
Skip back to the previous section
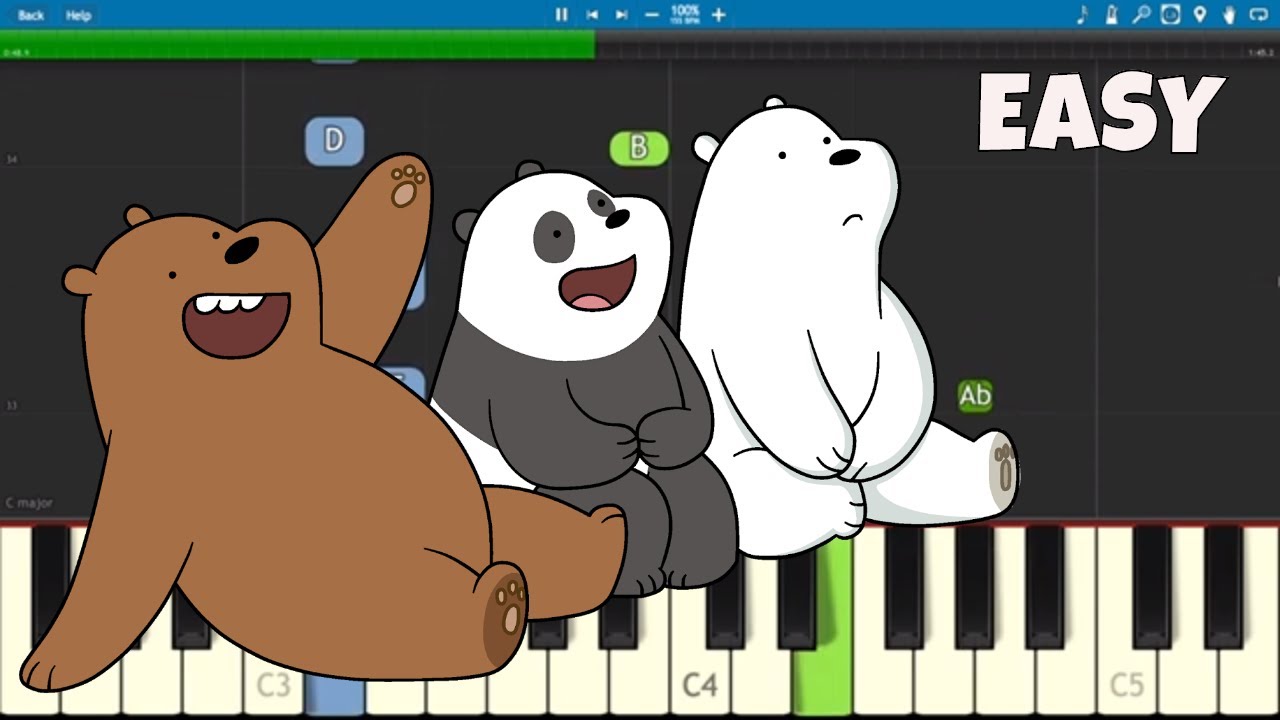click(x=592, y=15)
